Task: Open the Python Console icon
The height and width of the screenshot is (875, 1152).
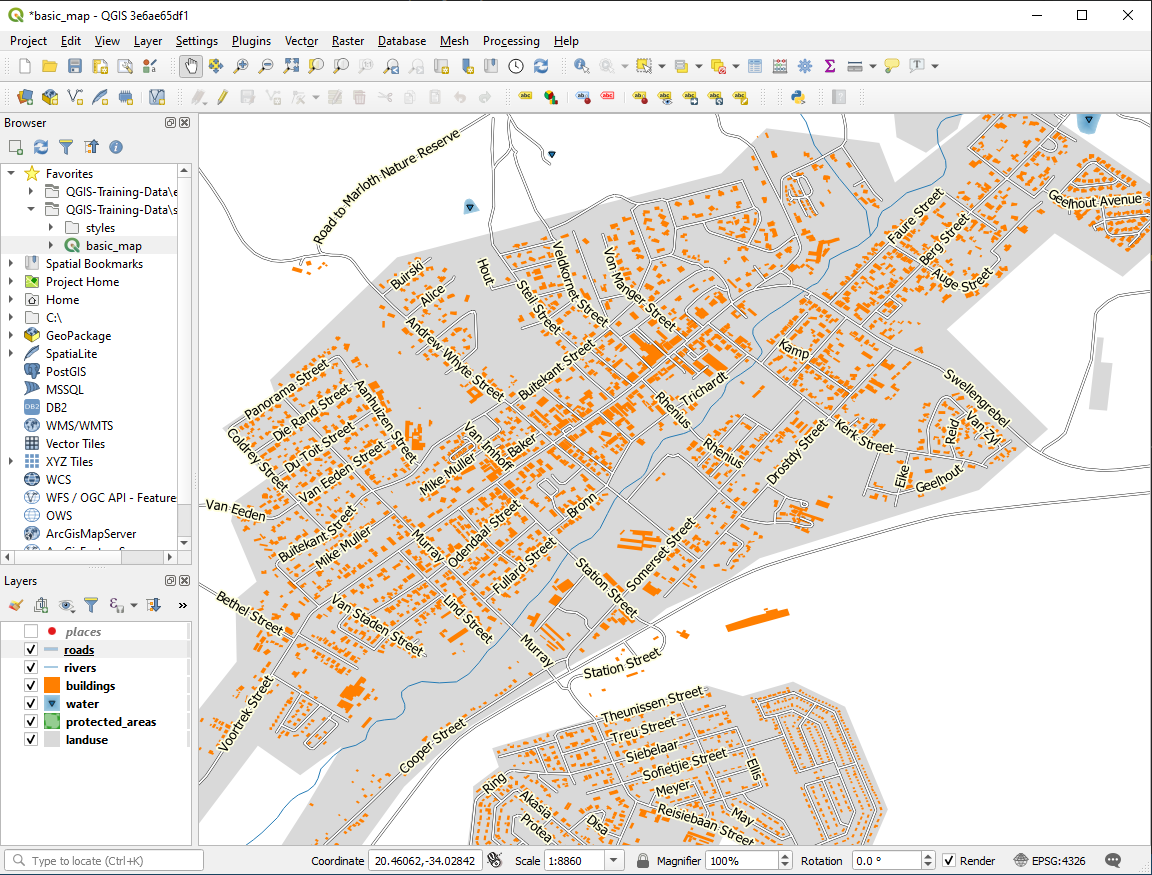Action: [x=798, y=97]
